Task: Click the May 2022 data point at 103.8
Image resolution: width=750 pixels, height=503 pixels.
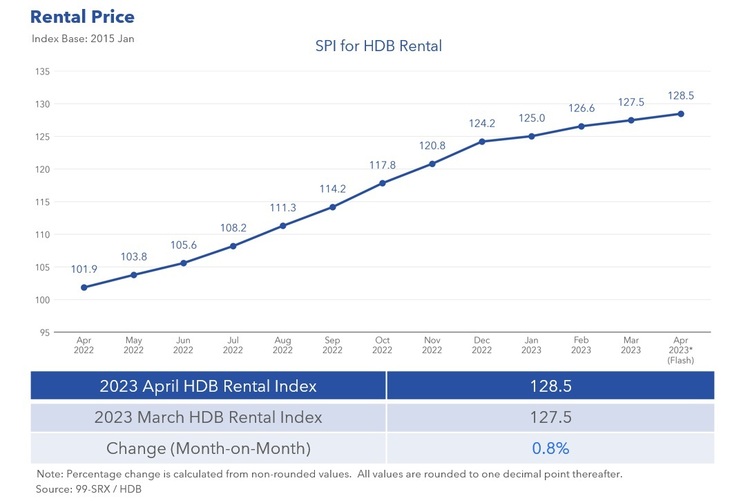Action: (134, 275)
